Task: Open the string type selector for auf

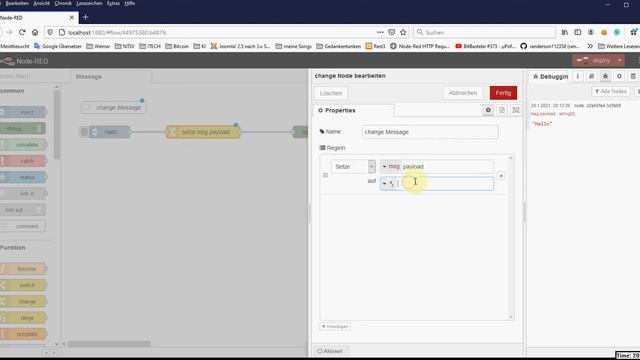Action: (x=388, y=184)
